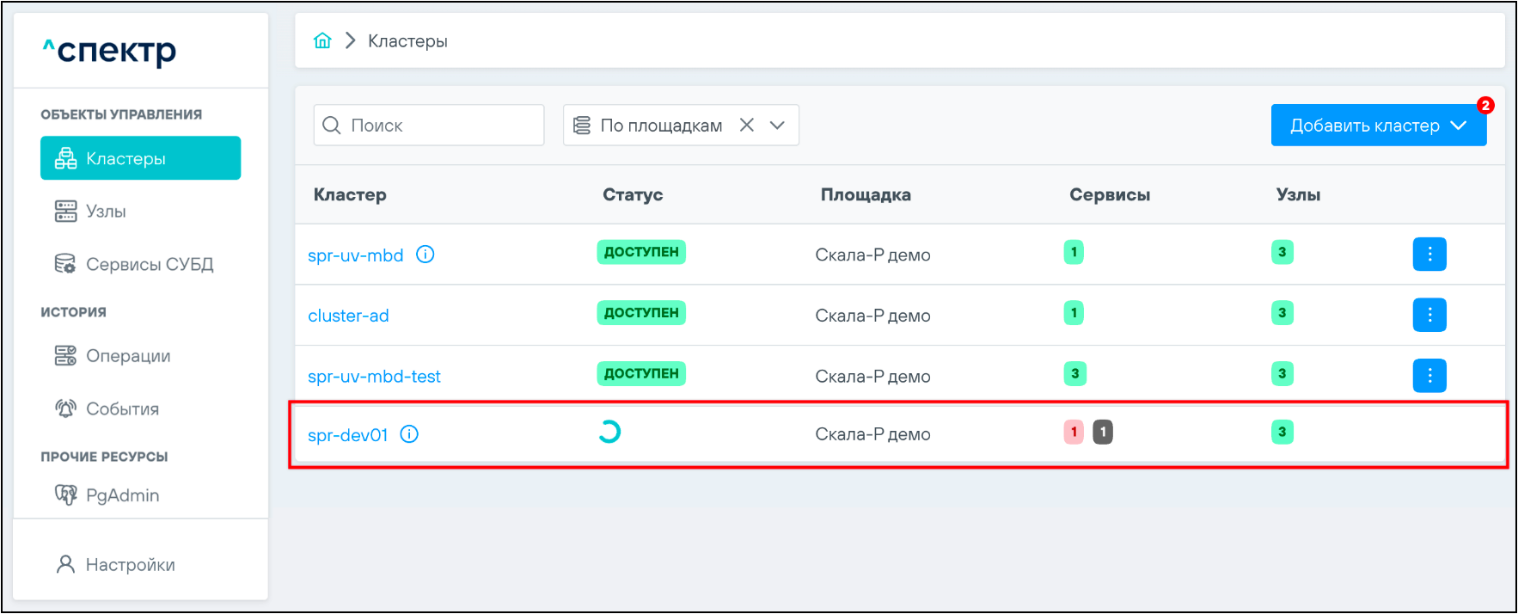Click info icon next to spr-dev01

point(409,435)
